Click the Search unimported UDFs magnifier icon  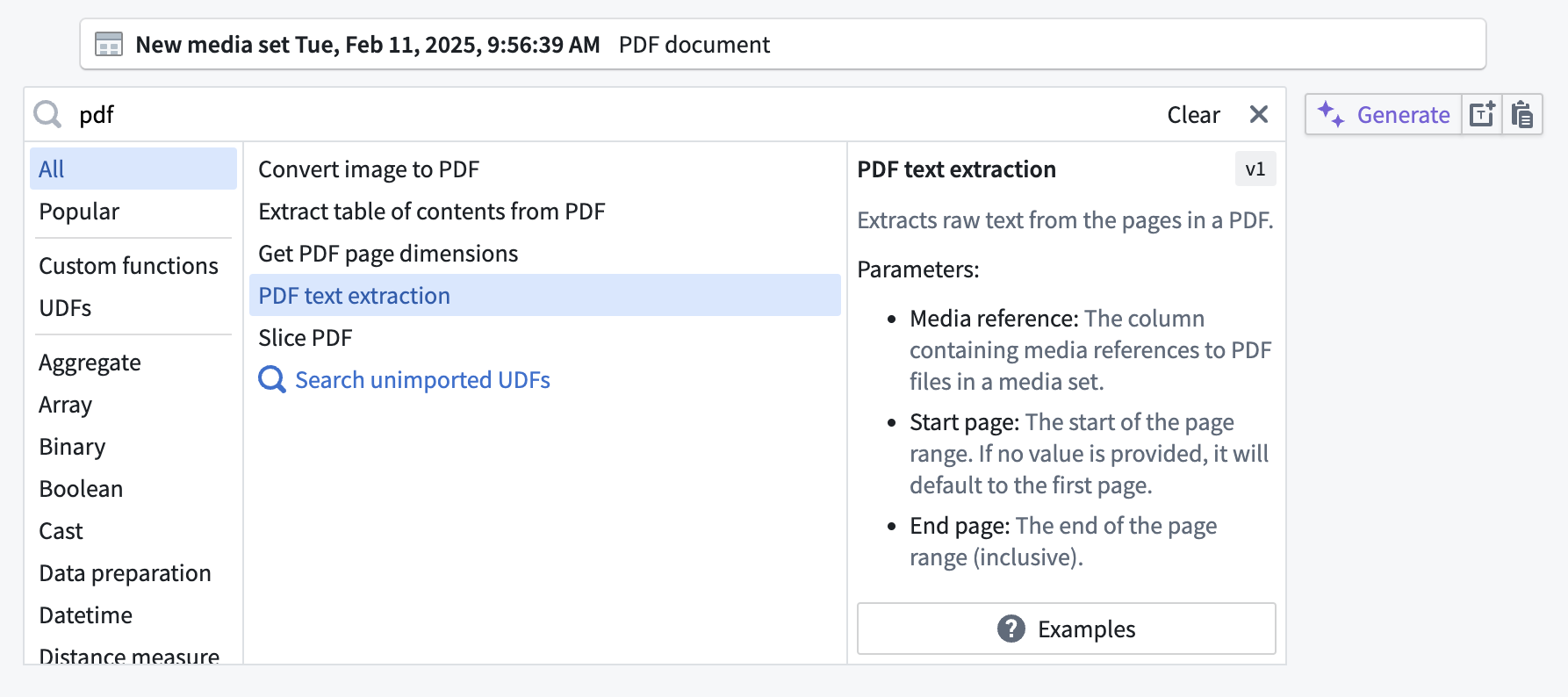coord(272,380)
